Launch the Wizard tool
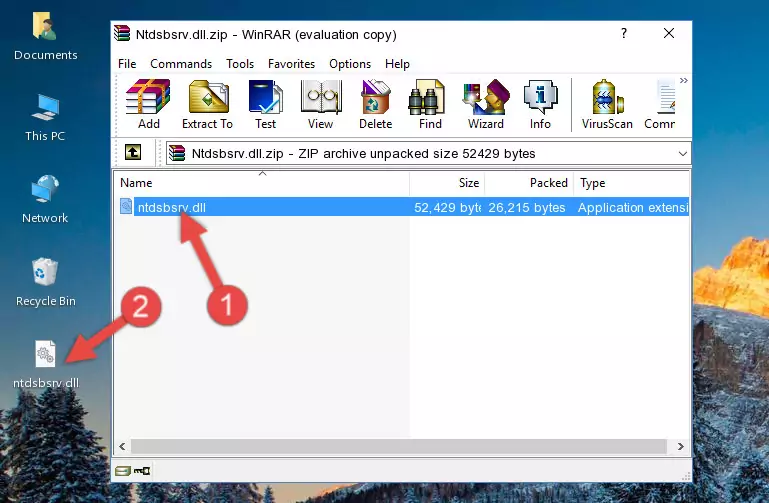769x503 pixels. 486,104
